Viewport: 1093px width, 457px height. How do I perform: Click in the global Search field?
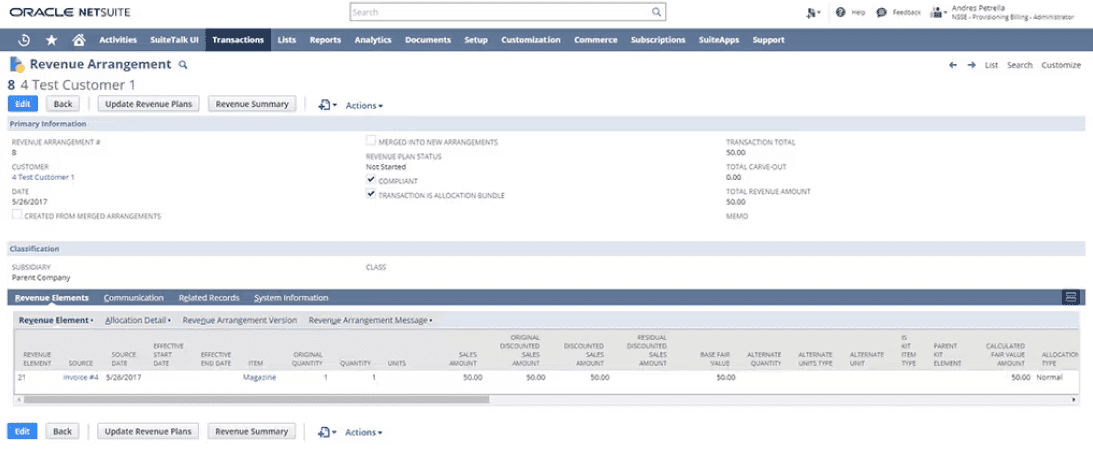tap(500, 12)
